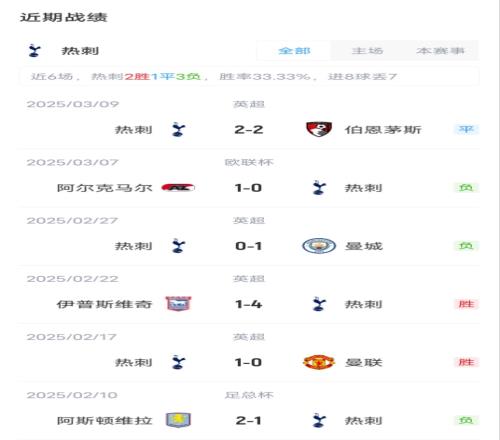
Task: Switch to the 主场 tab
Action: point(367,51)
